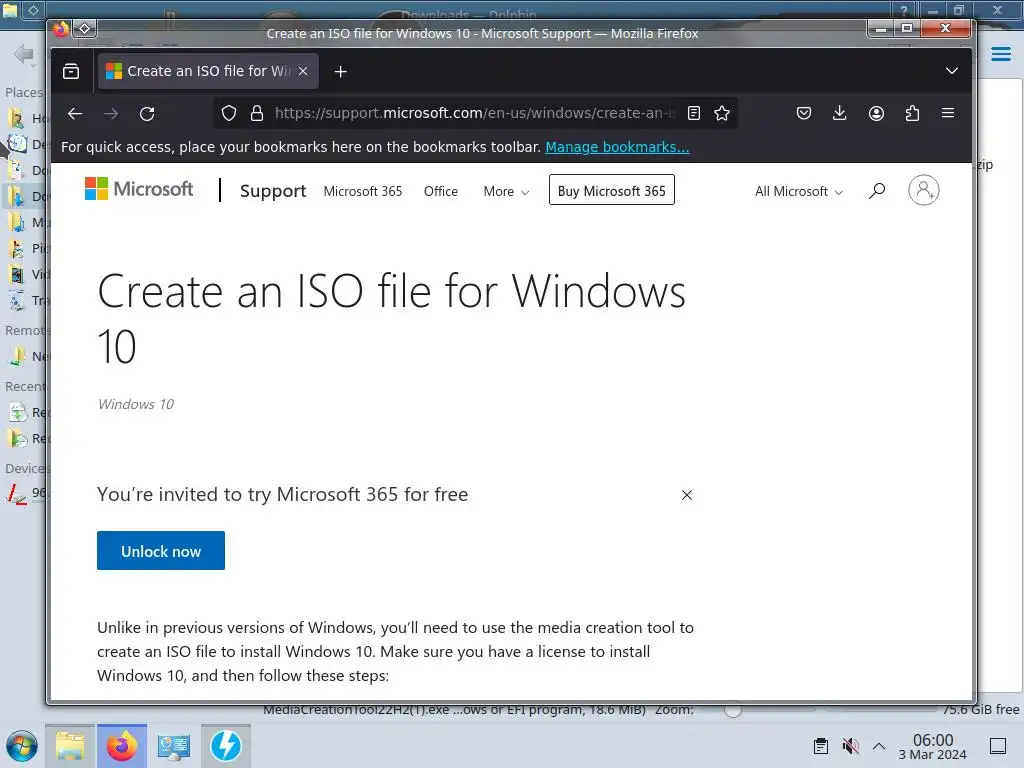
Task: Click the Dolphin status bar "75.6 GiB free" text
Action: point(980,709)
